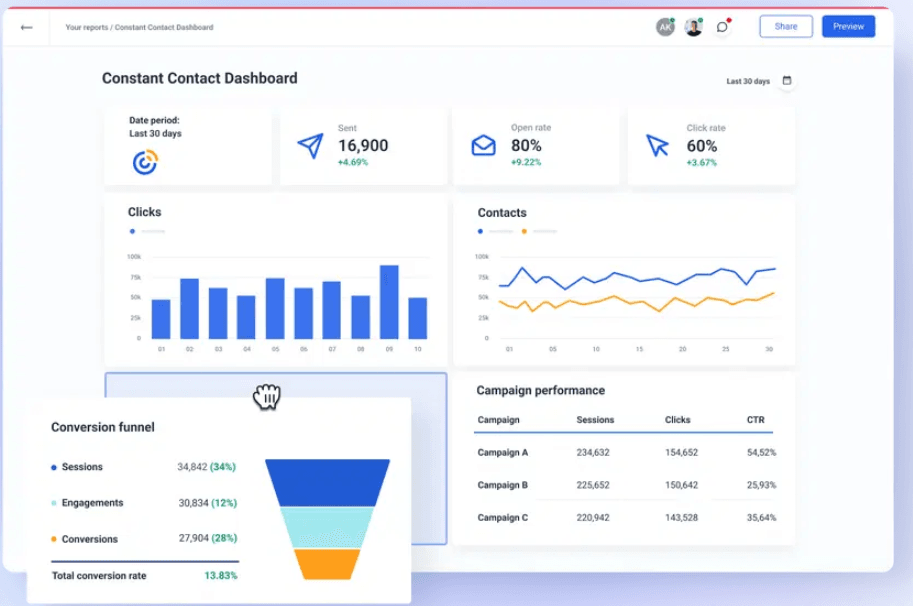The image size is (913, 606).
Task: Sort by the Sessions column header
Action: pyautogui.click(x=595, y=420)
